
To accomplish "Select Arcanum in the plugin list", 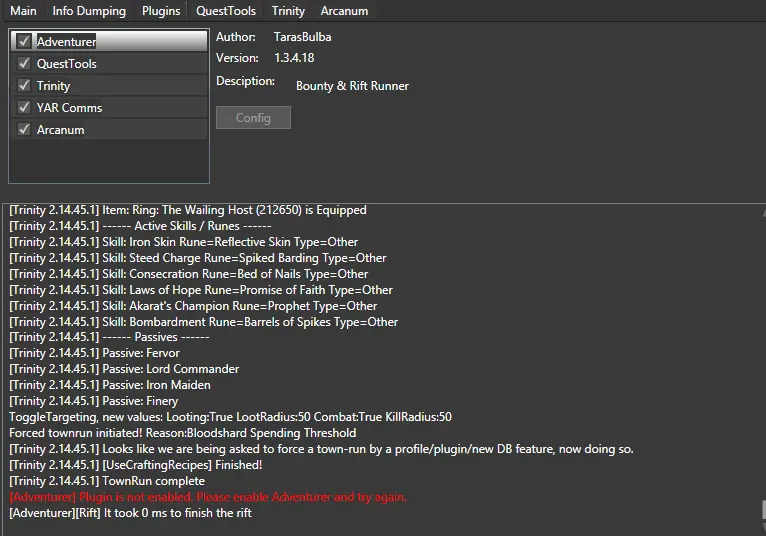I will point(109,129).
